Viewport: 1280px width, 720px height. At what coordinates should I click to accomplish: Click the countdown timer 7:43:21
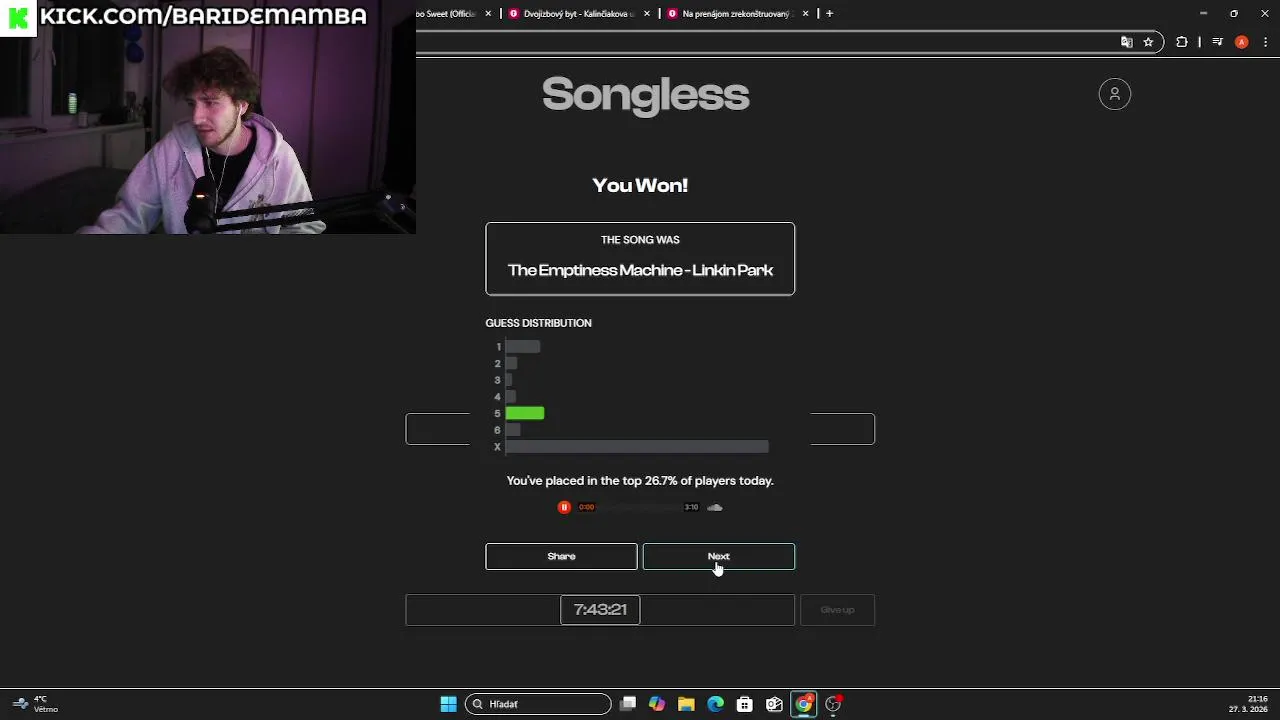pos(600,609)
